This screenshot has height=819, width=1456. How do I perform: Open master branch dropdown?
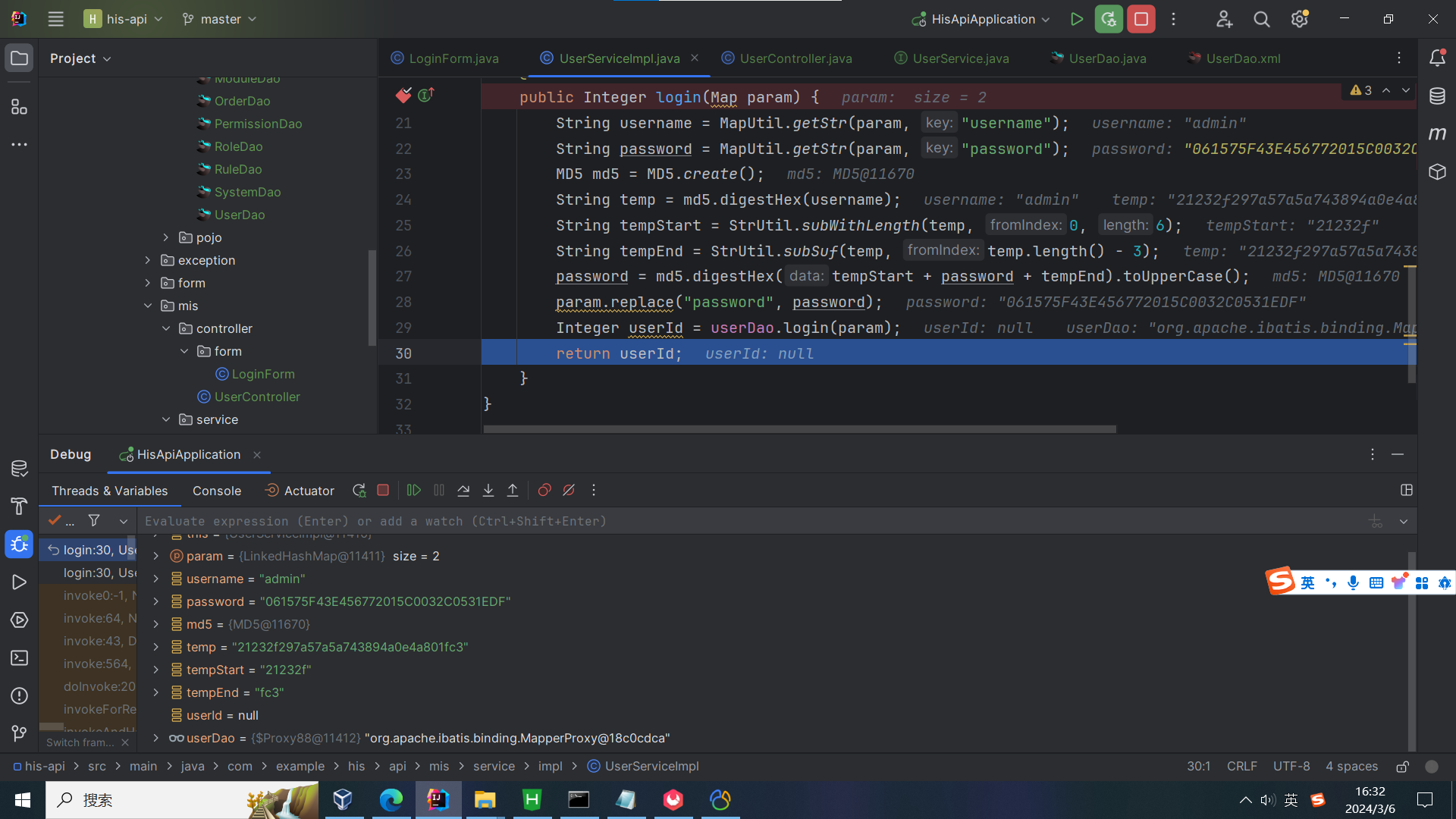pyautogui.click(x=220, y=19)
